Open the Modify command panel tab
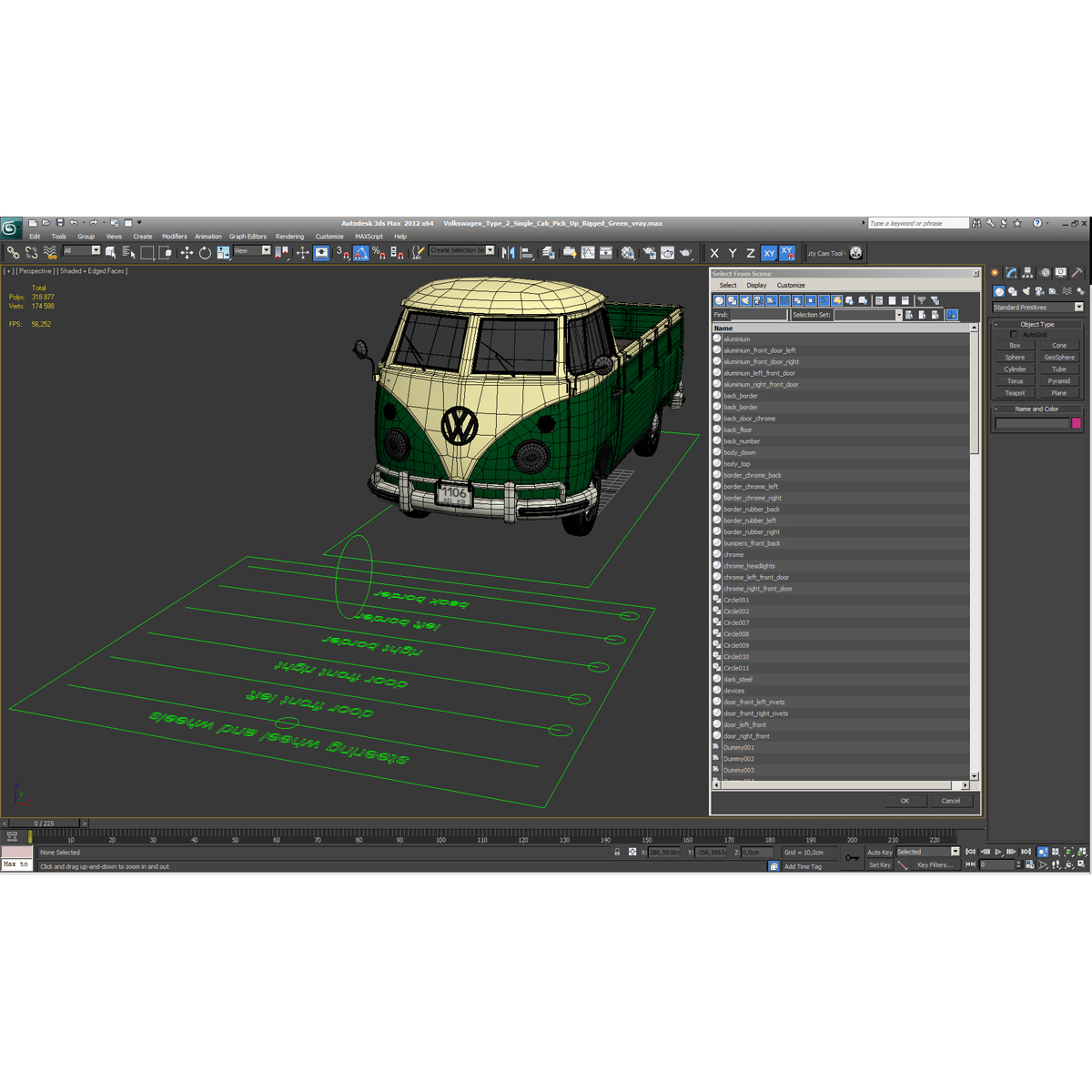This screenshot has height=1092, width=1092. [x=1011, y=272]
